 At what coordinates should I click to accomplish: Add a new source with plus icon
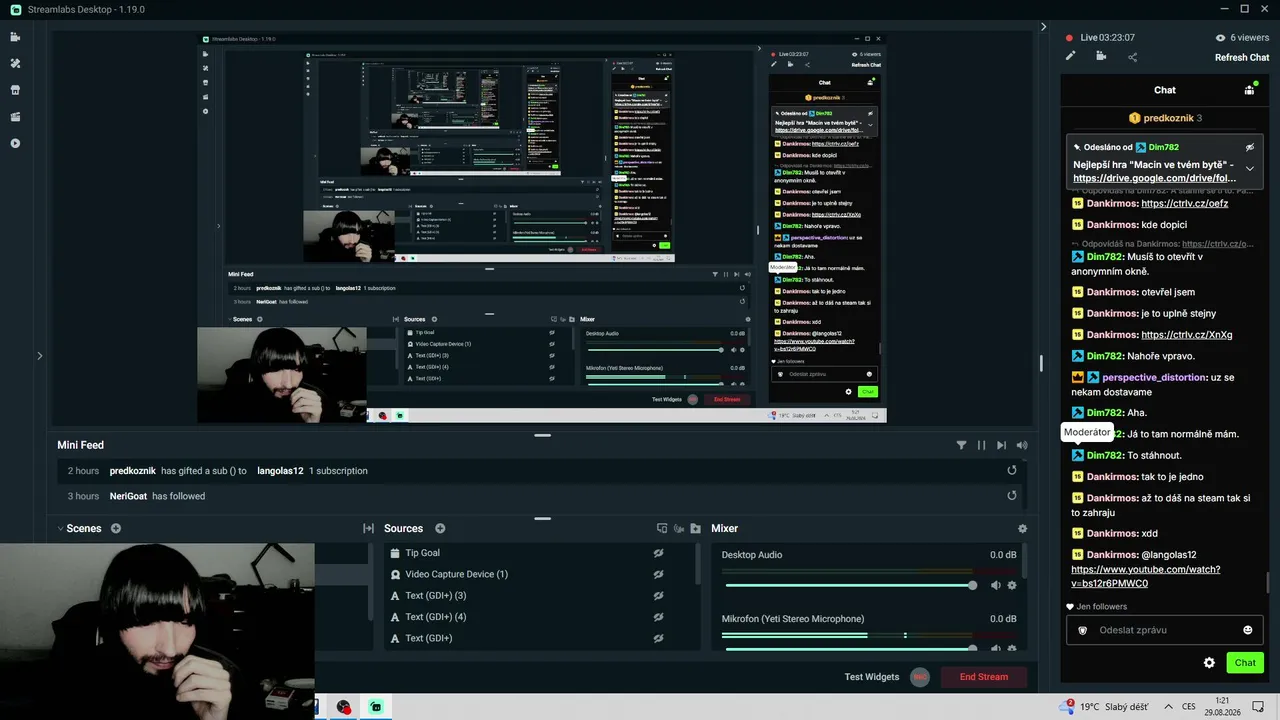click(440, 528)
